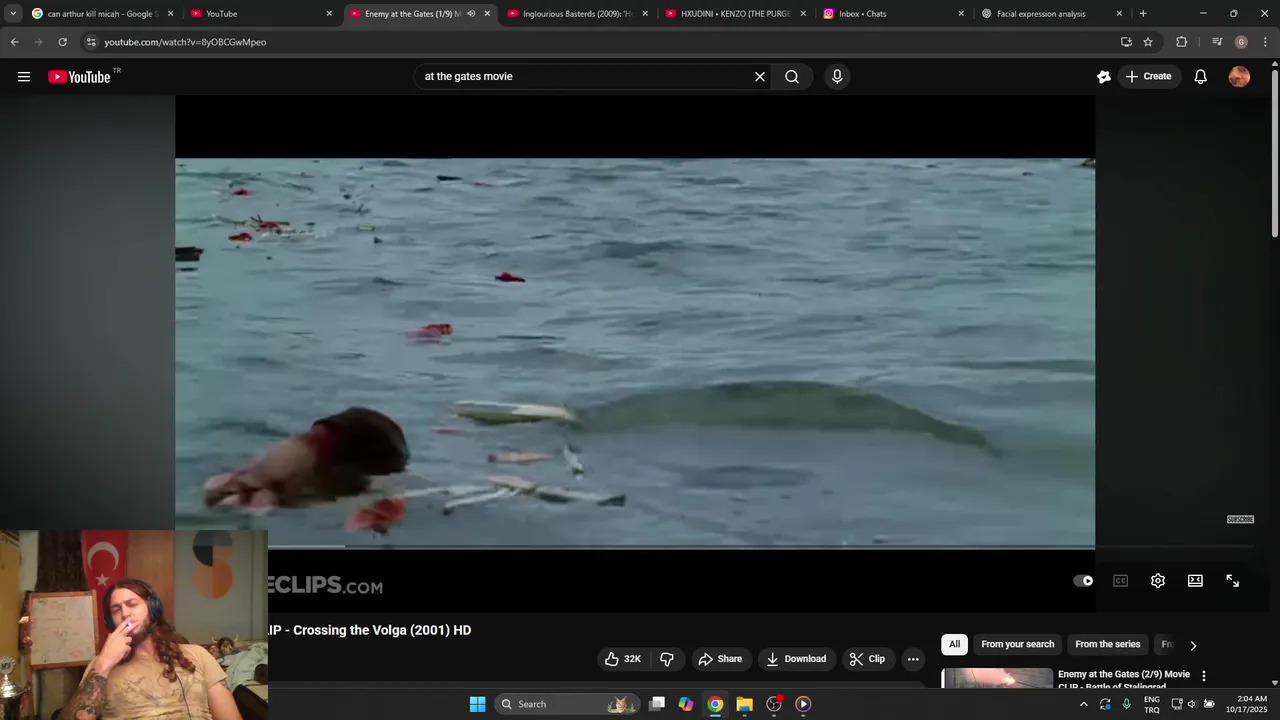Open the Chrome three-dot menu
This screenshot has height=720, width=1280.
pyautogui.click(x=1266, y=42)
